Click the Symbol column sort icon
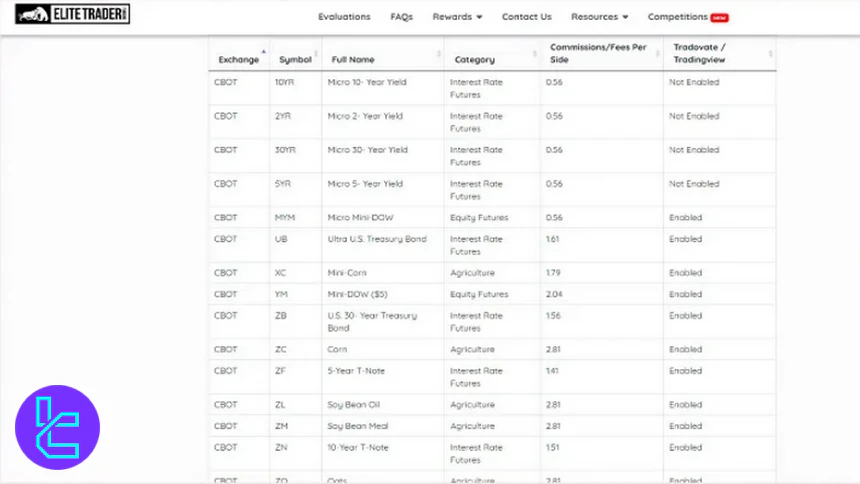Image resolution: width=860 pixels, height=484 pixels. point(317,54)
